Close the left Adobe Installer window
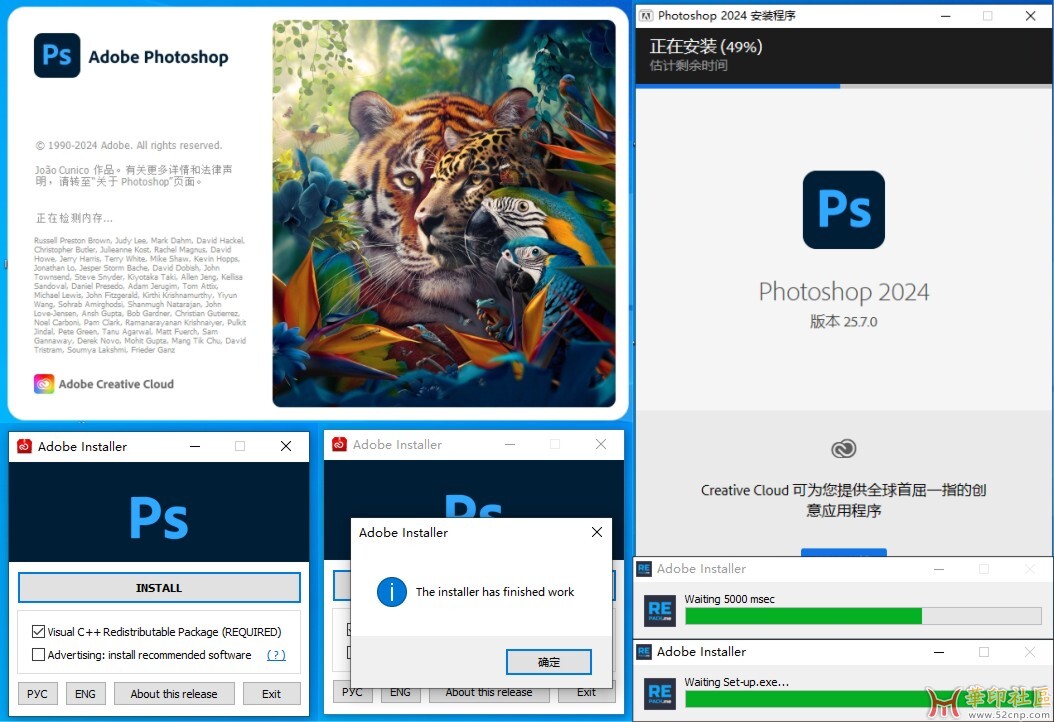1054x722 pixels. 286,446
